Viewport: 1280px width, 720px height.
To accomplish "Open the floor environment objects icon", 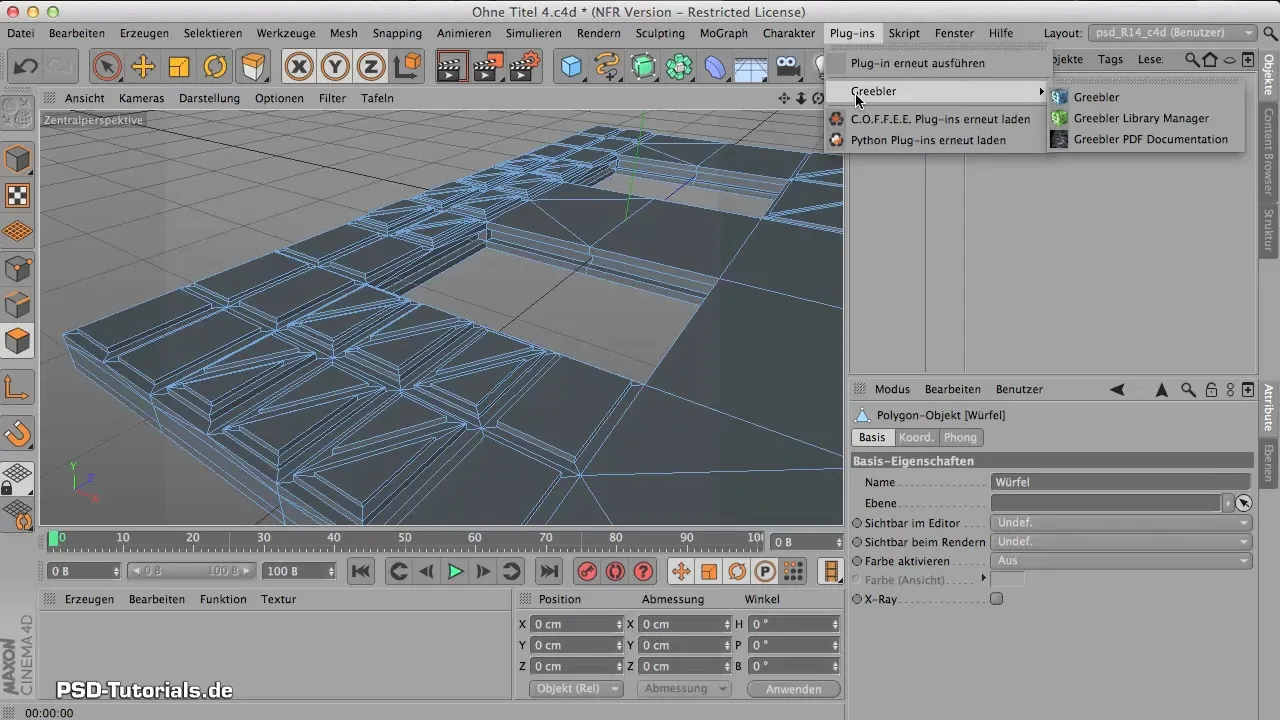I will (x=751, y=67).
